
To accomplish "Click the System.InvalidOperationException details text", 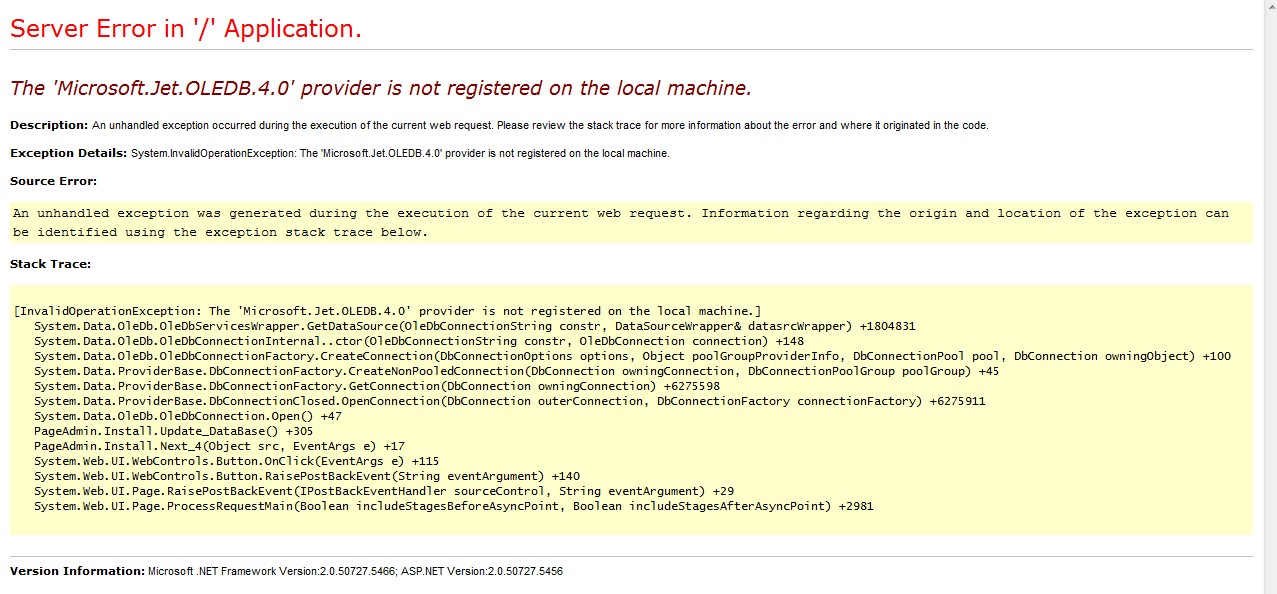I will pyautogui.click(x=400, y=153).
